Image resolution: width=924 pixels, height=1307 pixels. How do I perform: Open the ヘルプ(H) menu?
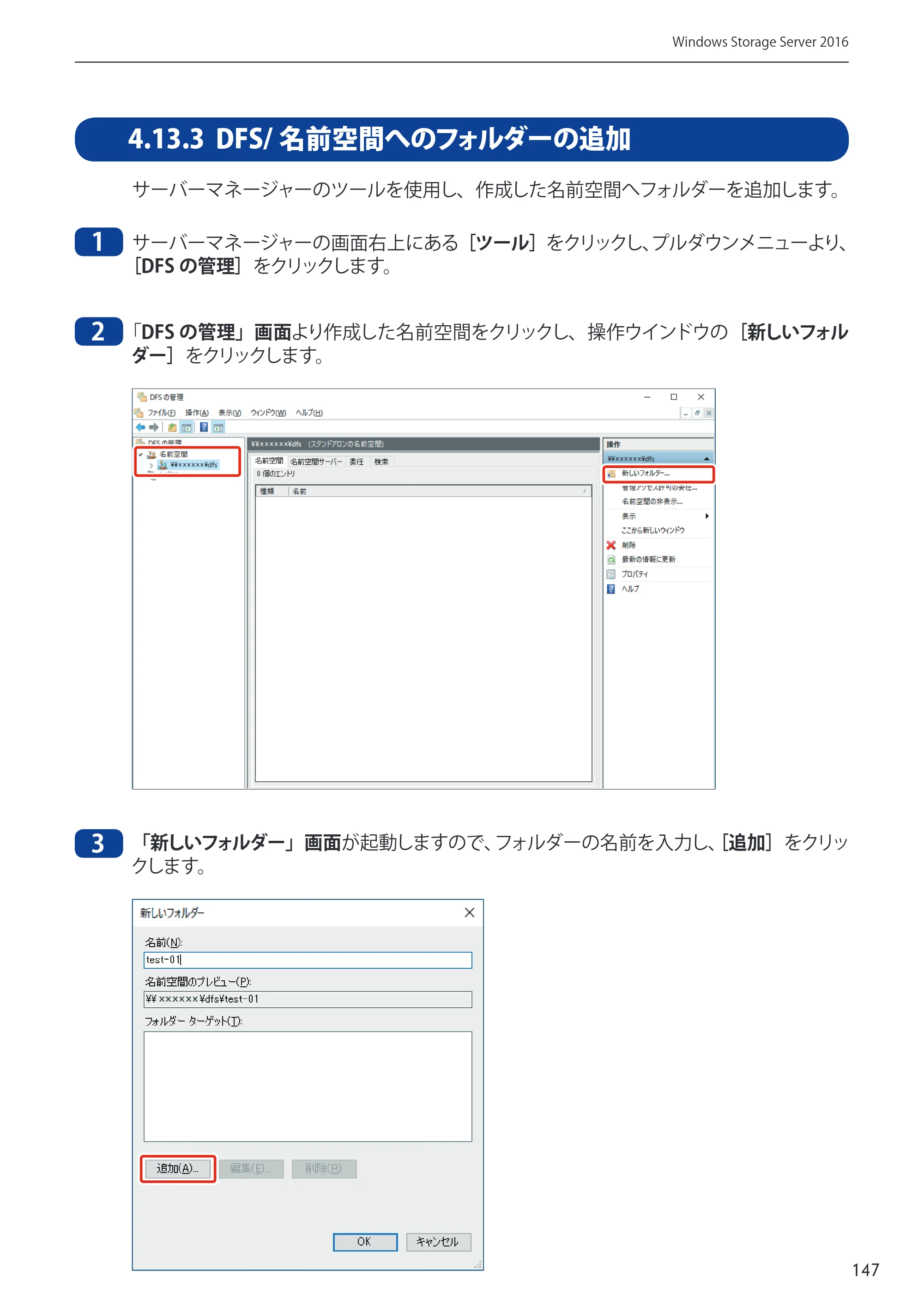[309, 413]
